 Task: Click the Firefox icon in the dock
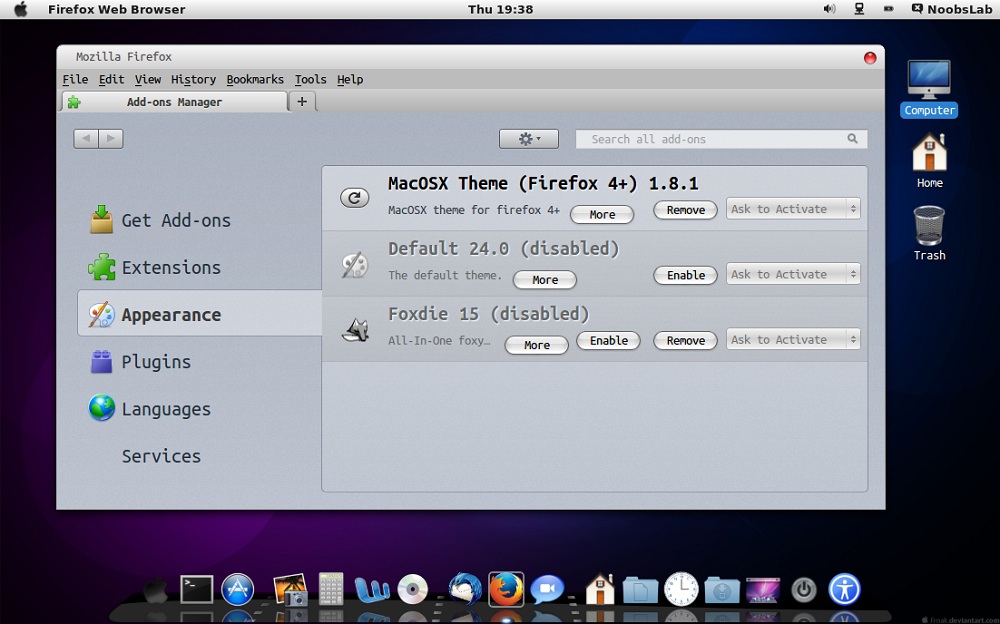[x=506, y=589]
